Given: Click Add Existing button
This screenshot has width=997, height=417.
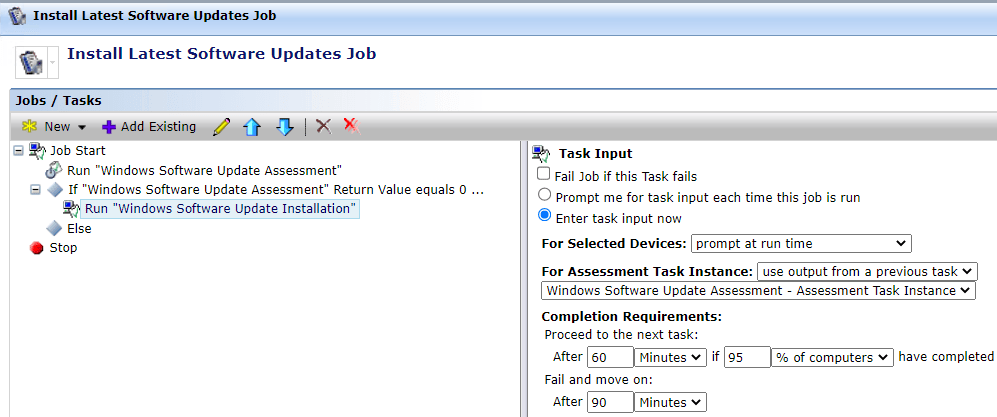Looking at the screenshot, I should coord(149,127).
